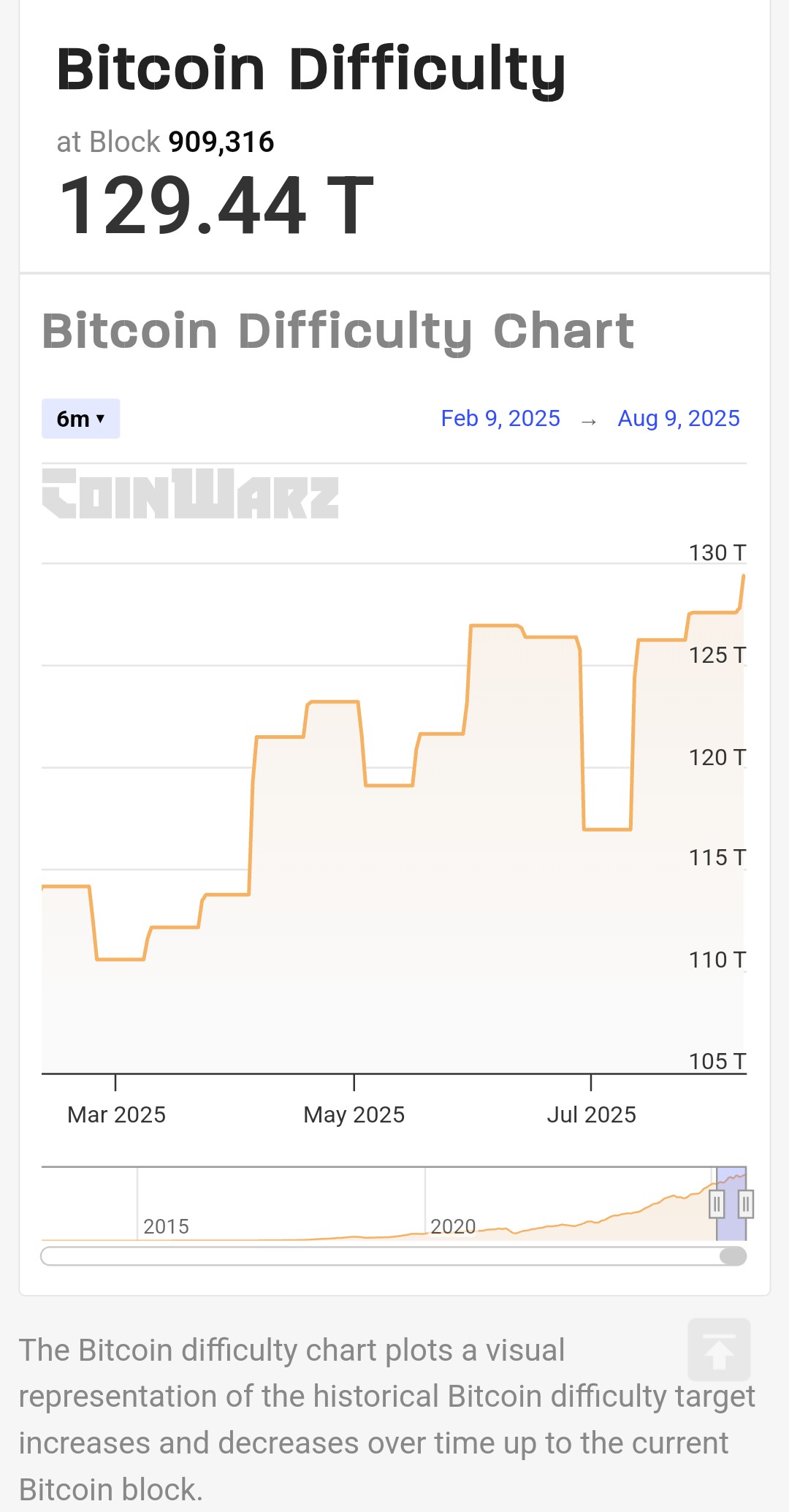The image size is (789, 1512).
Task: Click the navigator scrollbar thumb
Action: [733, 1256]
